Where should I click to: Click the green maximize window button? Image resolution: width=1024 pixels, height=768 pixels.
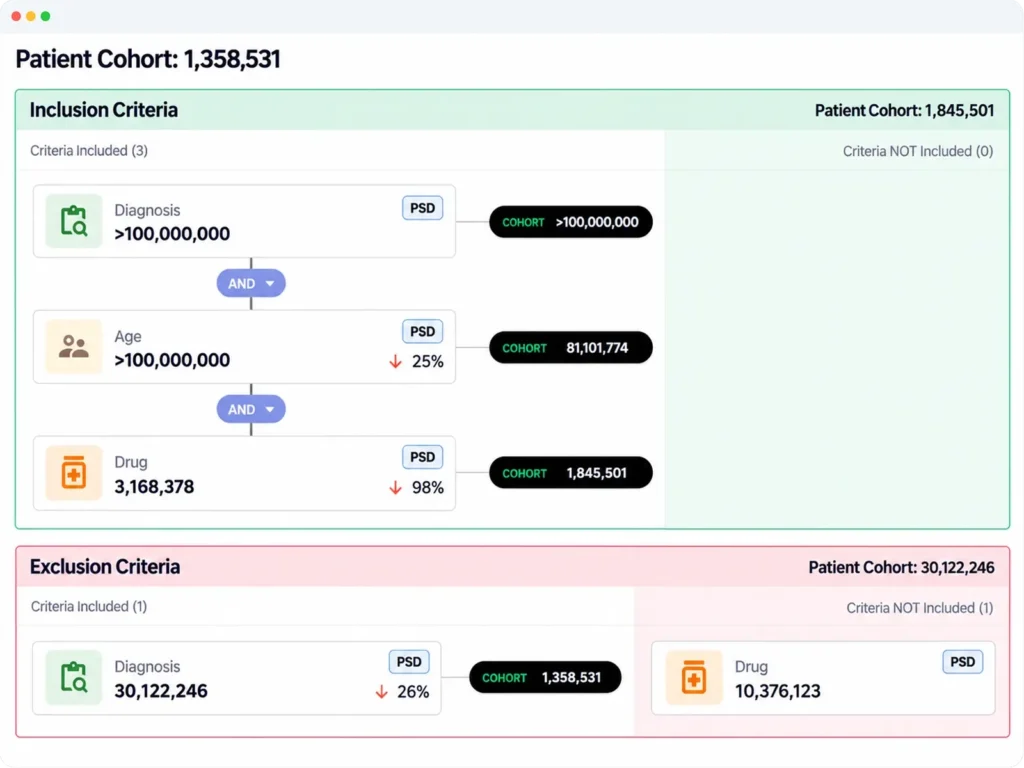45,16
